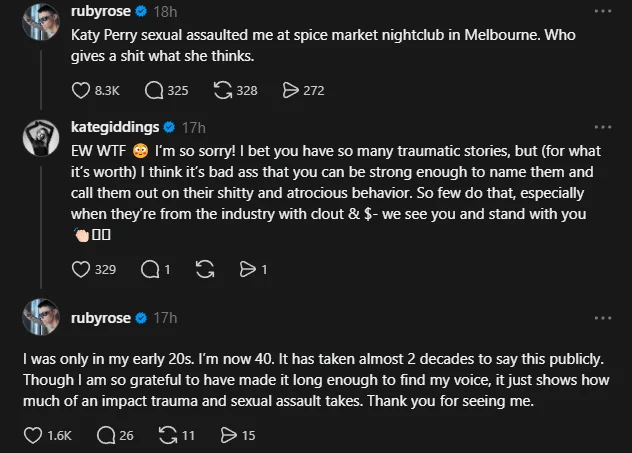This screenshot has width=632, height=453.
Task: Open the 26 comments on rubyrose's reply
Action: point(106,435)
